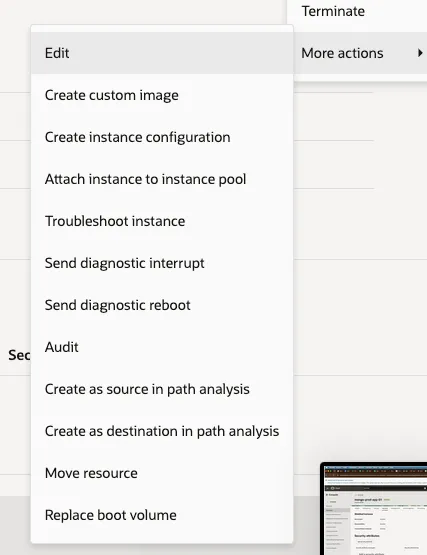Click Troubleshoot instance option

pyautogui.click(x=162, y=221)
